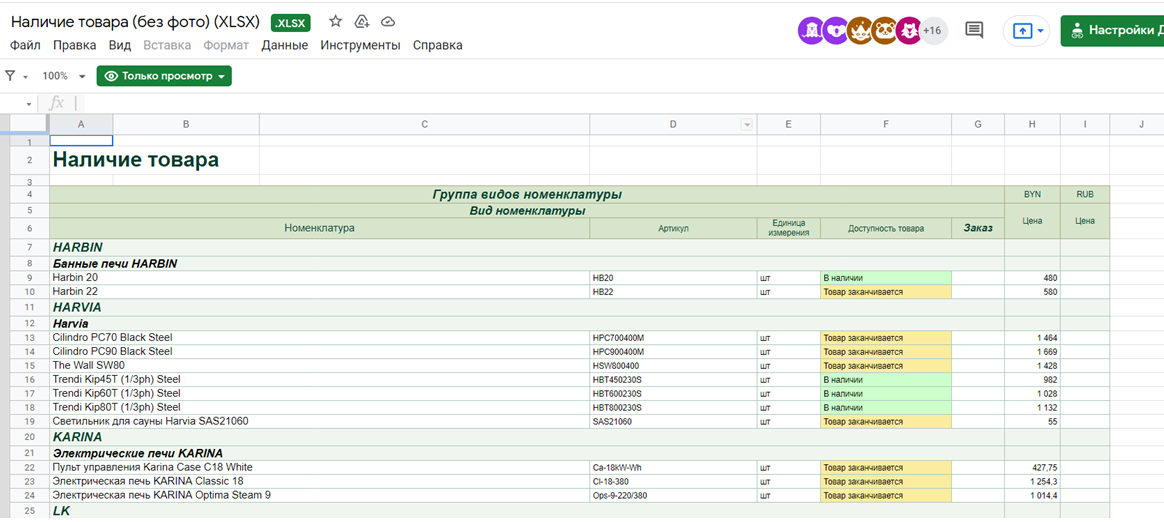Open the Инструменты menu
Image resolution: width=1164 pixels, height=522 pixels.
[x=360, y=45]
